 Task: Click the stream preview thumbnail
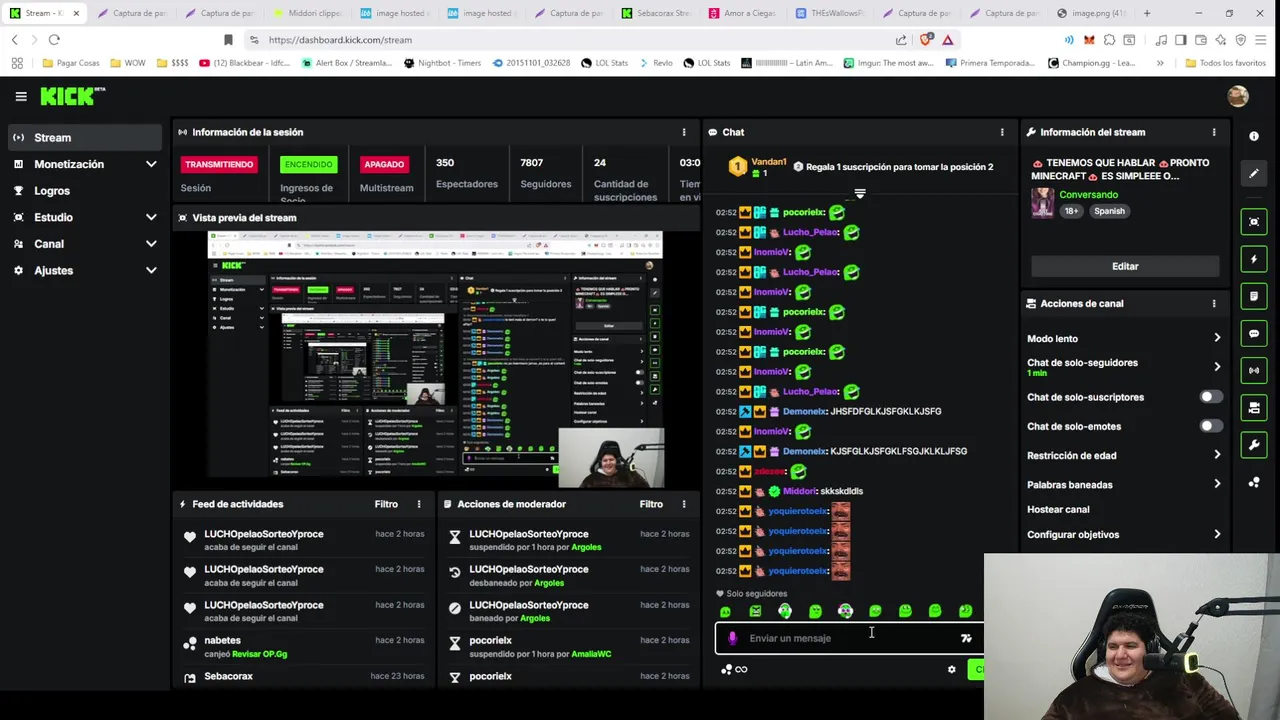436,358
